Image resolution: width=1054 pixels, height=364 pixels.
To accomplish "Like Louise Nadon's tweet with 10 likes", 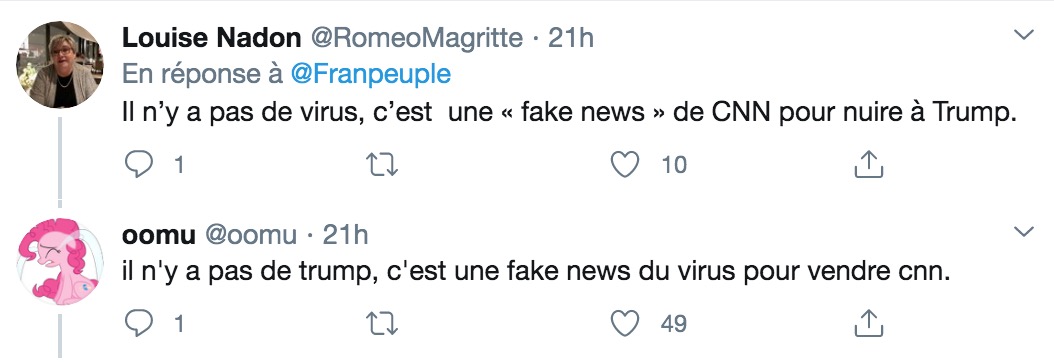I will pos(624,165).
